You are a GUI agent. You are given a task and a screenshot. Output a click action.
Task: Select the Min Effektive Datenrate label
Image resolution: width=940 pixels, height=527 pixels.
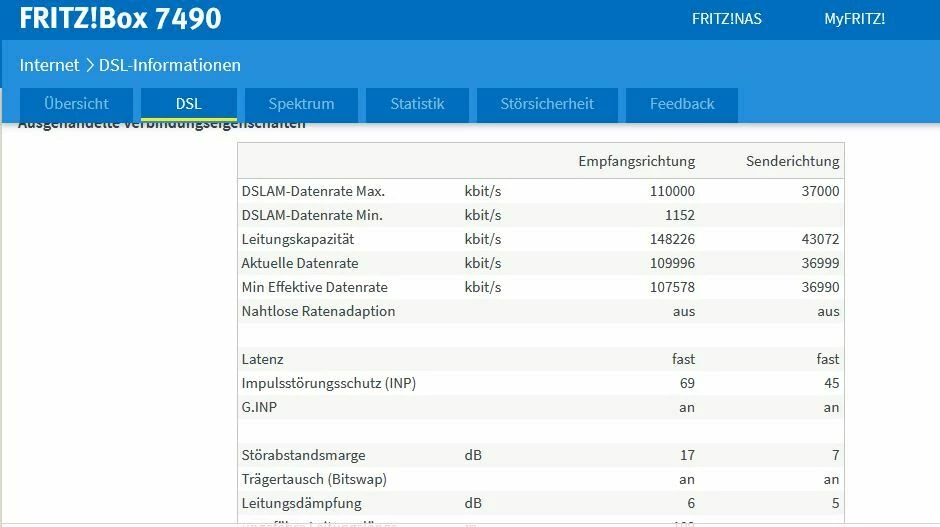(314, 287)
